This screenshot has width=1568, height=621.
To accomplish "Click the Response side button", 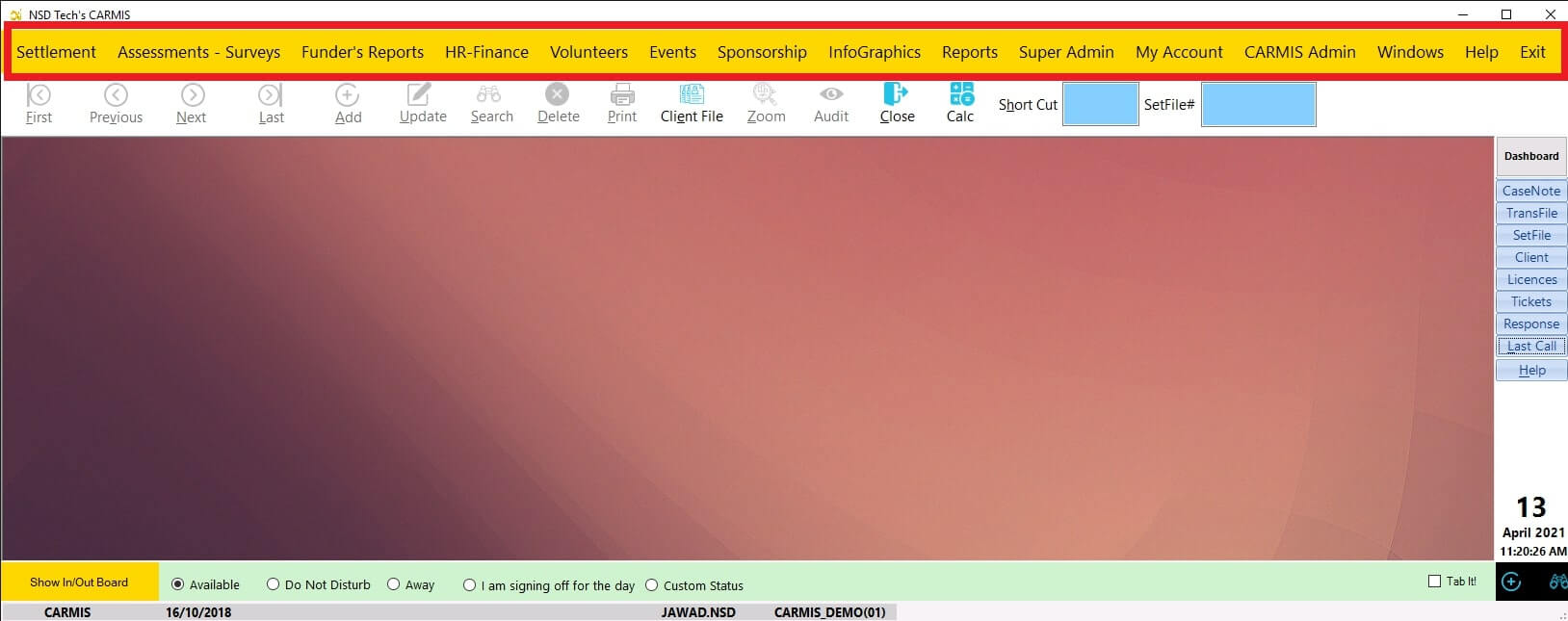I will pyautogui.click(x=1531, y=323).
